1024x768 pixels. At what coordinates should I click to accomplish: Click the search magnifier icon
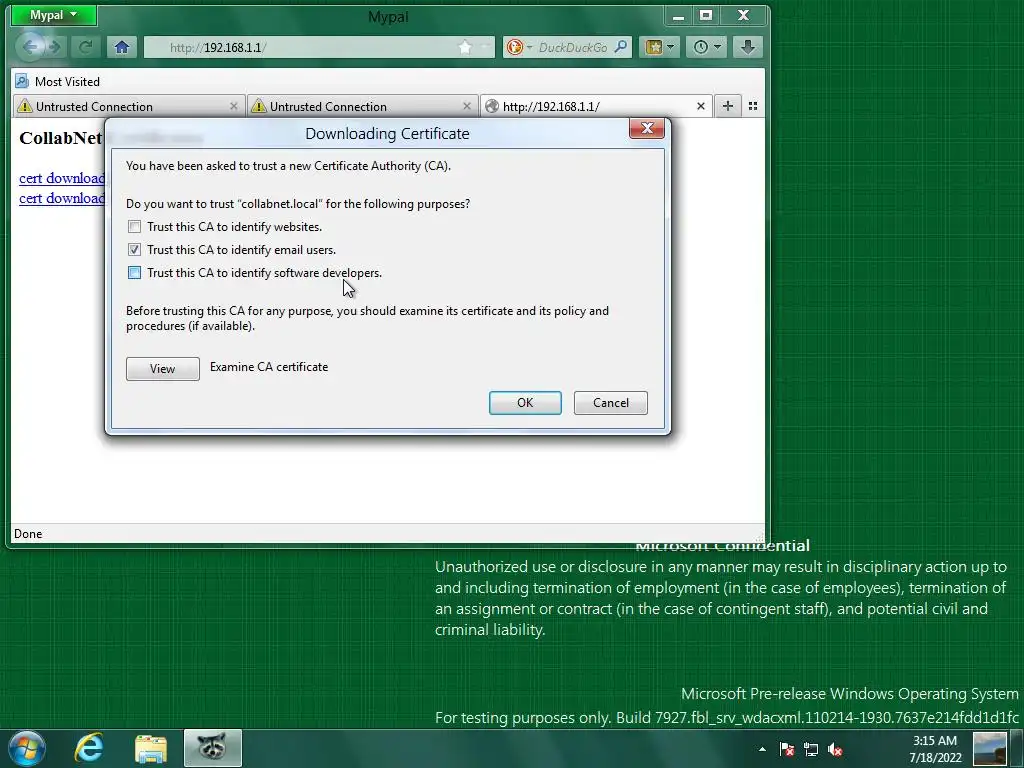click(x=621, y=47)
